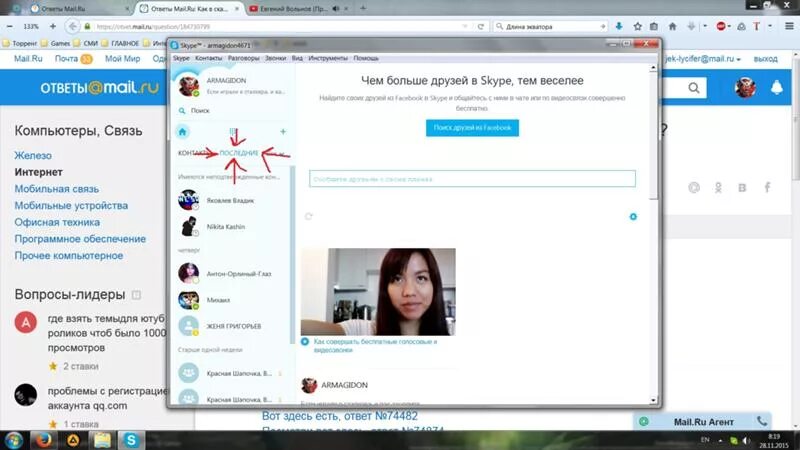Open Офисная техника category link
This screenshot has height=450, width=800.
pyautogui.click(x=57, y=222)
